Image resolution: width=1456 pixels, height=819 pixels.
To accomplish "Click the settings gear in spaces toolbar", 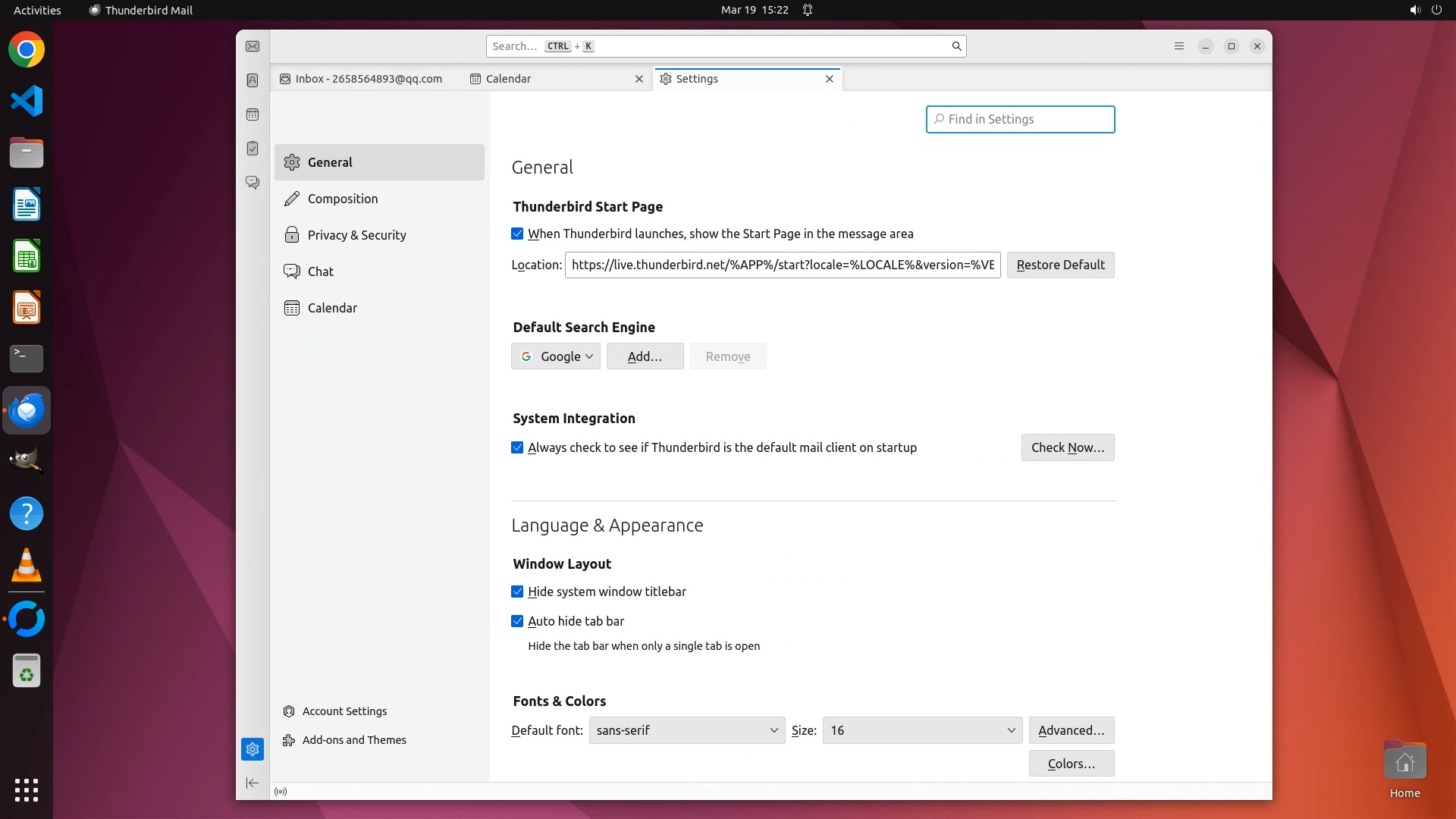I will tap(253, 749).
